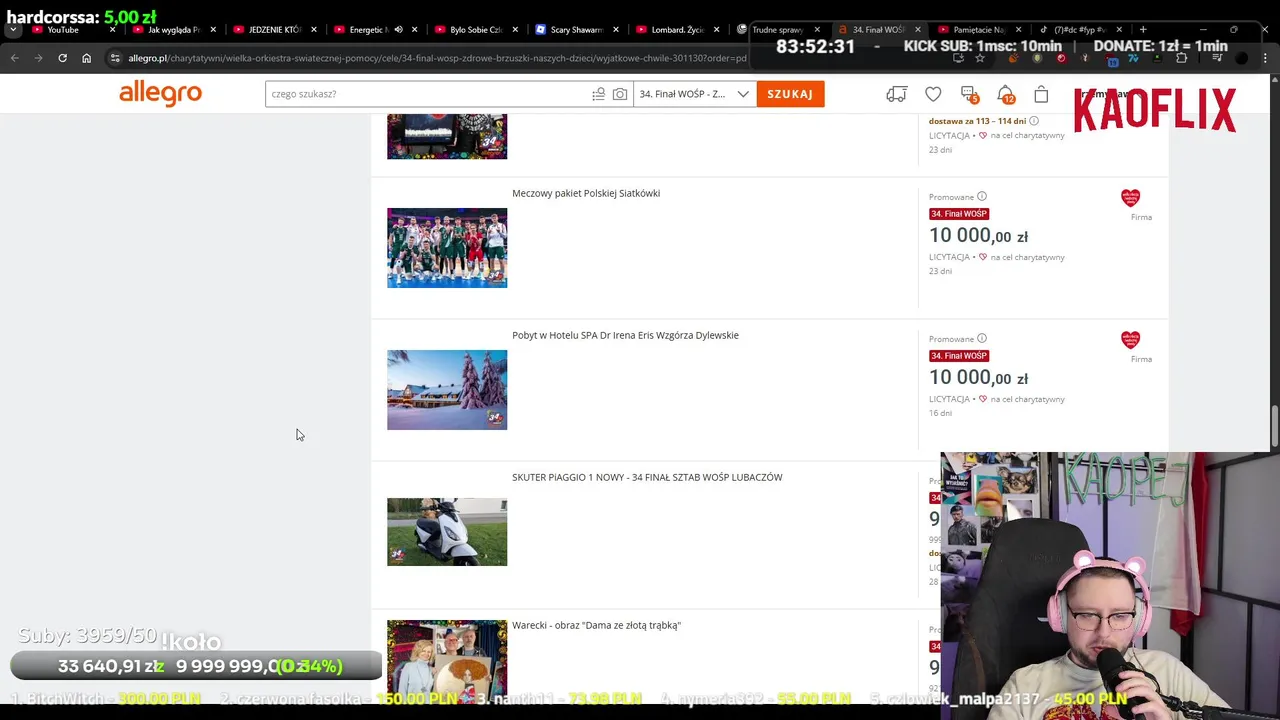Open SKUTER PIAGGIO 1 NOWY listing title
The width and height of the screenshot is (1280, 720).
tap(647, 477)
